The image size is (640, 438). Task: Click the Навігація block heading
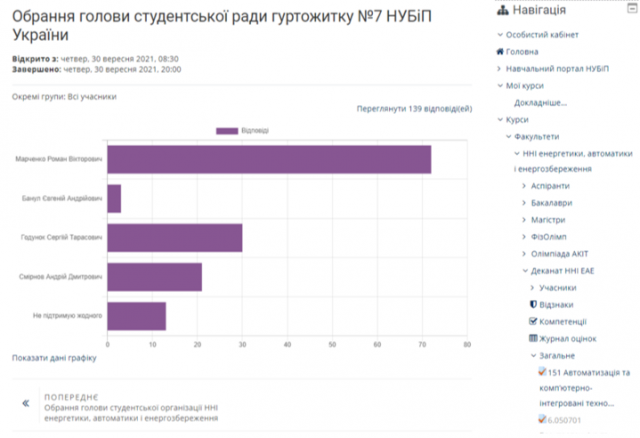pos(539,10)
